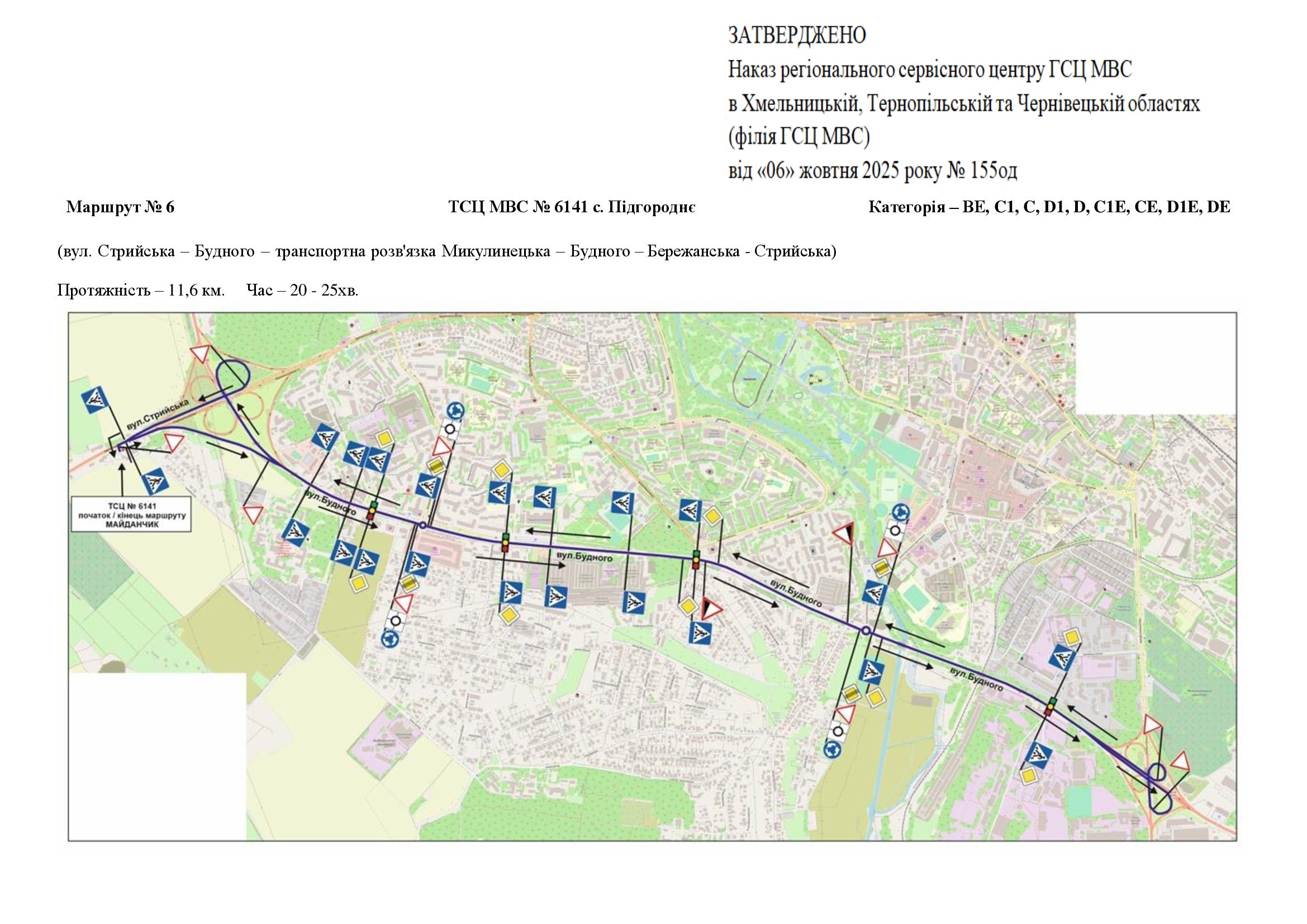Viewport: 1307px width, 924px height.
Task: Click the small roundabout circle on western вул.Будного
Action: coord(422,525)
